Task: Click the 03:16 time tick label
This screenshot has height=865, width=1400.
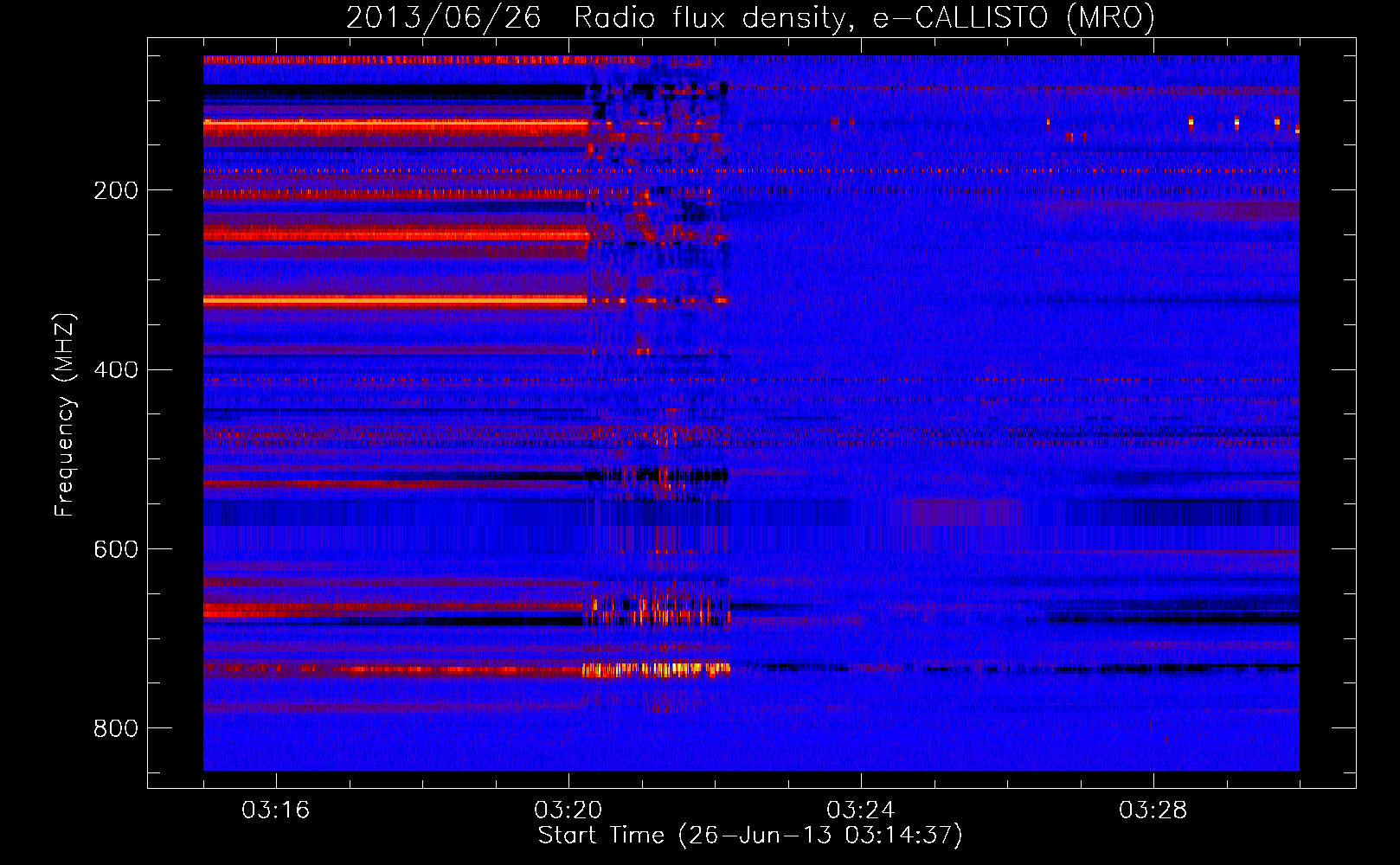Action: [x=275, y=810]
